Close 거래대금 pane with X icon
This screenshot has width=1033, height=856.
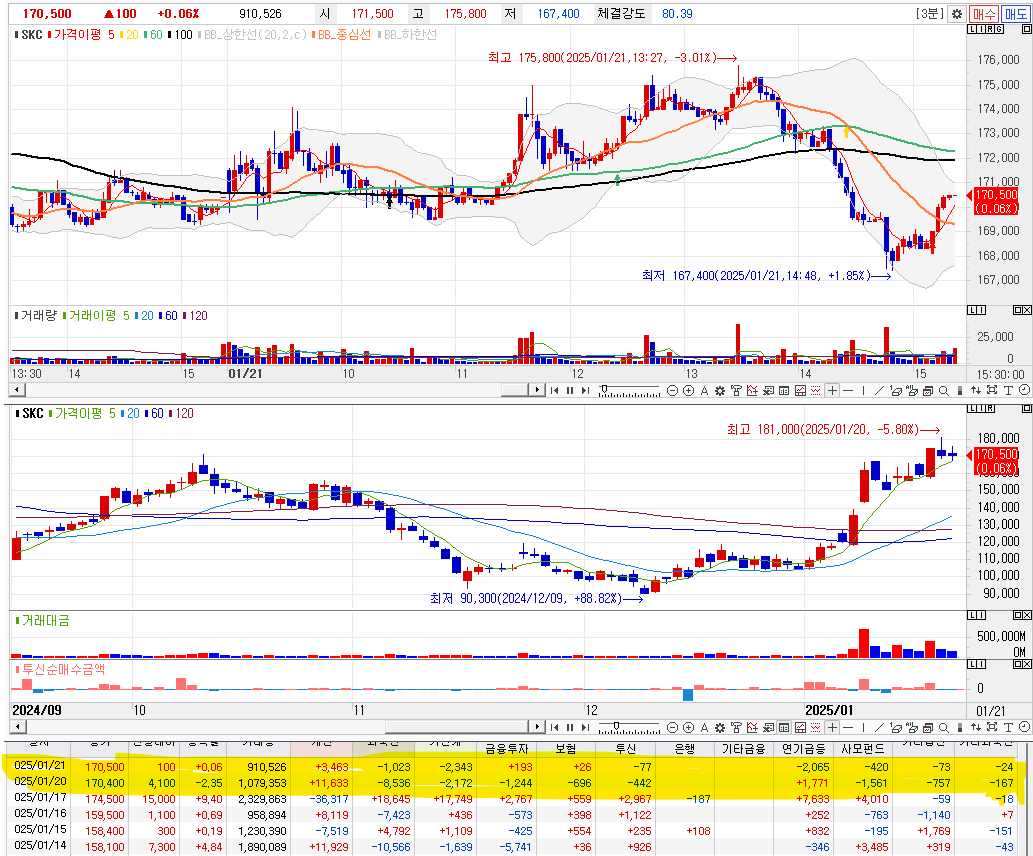pos(1026,615)
